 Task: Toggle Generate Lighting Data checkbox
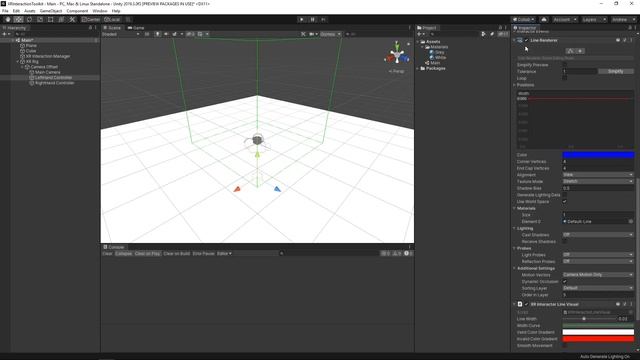pos(565,195)
